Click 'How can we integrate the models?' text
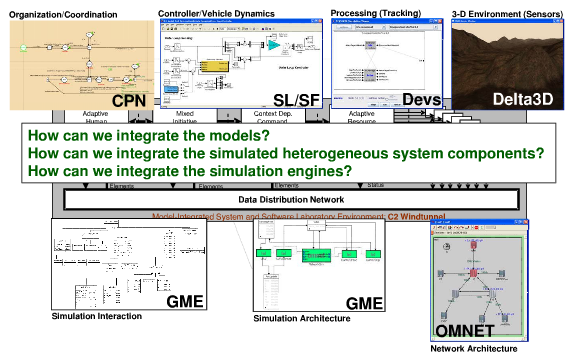570x361 pixels. [149, 136]
